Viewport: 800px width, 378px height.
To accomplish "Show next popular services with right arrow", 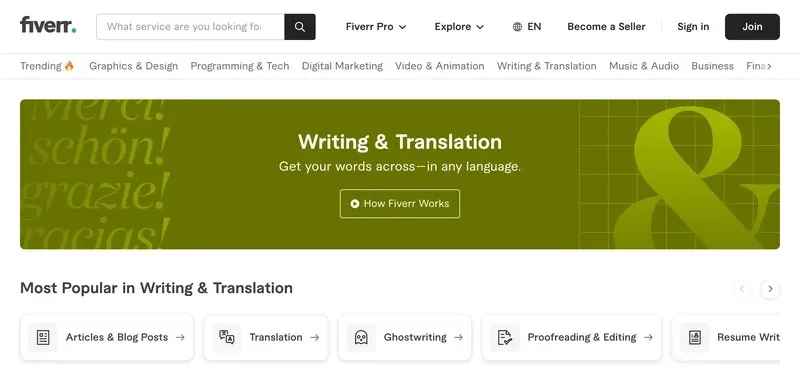I will pyautogui.click(x=770, y=289).
